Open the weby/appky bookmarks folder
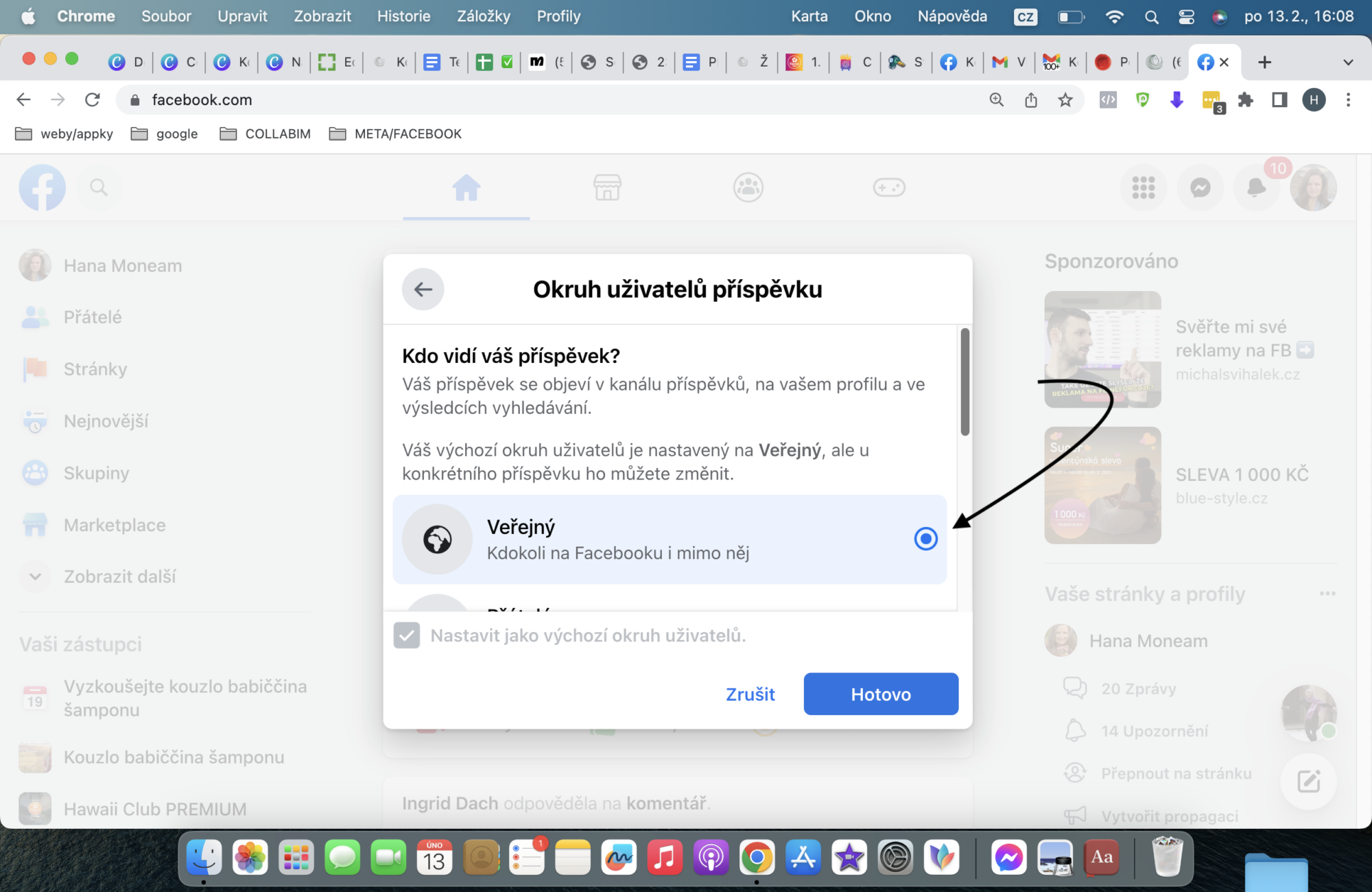This screenshot has width=1372, height=892. coord(64,134)
